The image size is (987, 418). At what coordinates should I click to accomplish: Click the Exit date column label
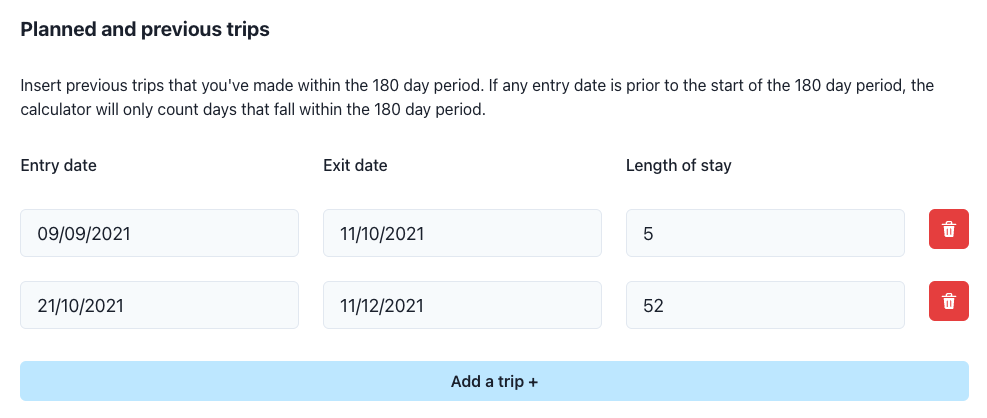click(355, 166)
